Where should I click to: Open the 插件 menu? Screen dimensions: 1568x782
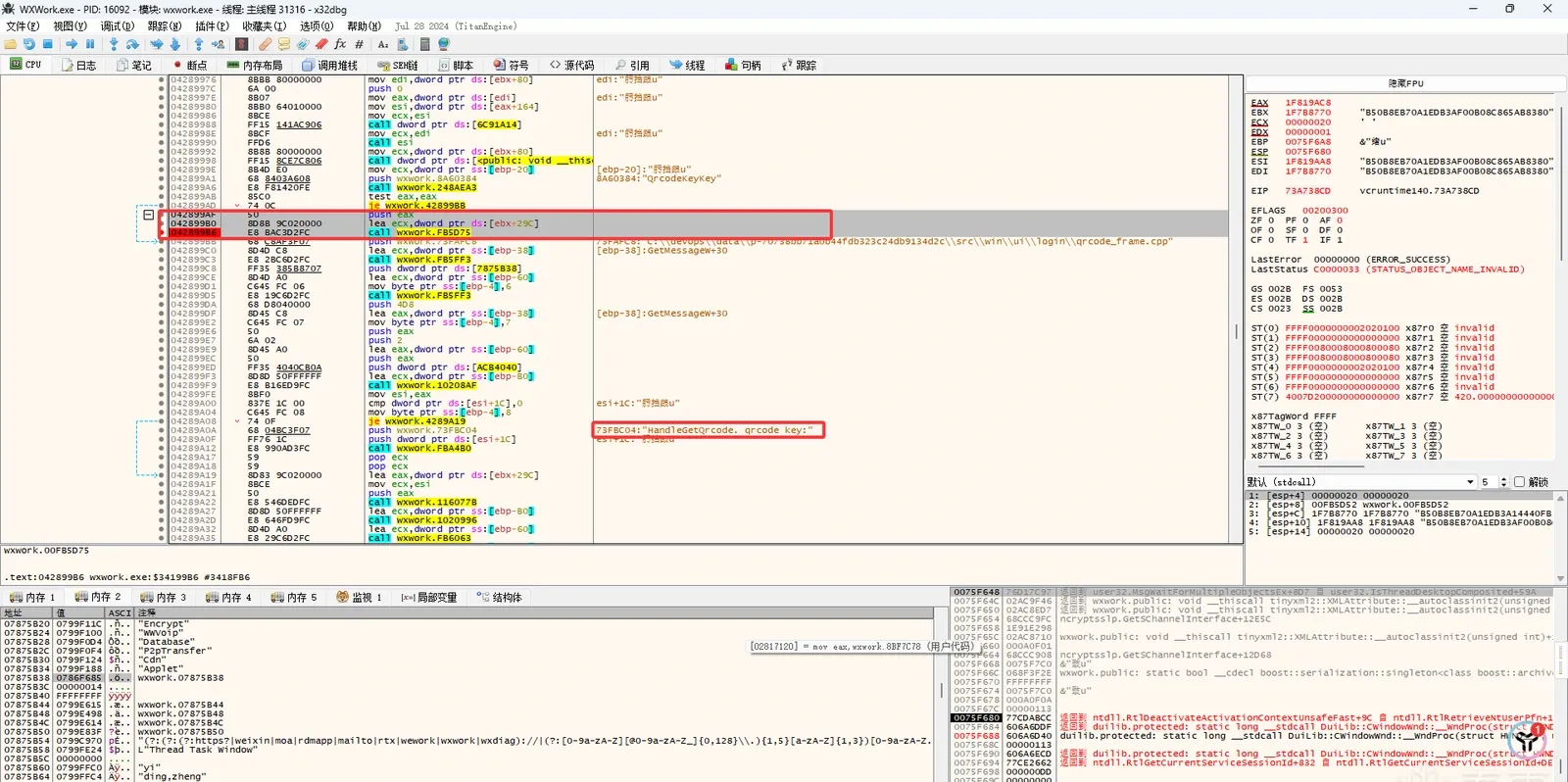pyautogui.click(x=212, y=26)
